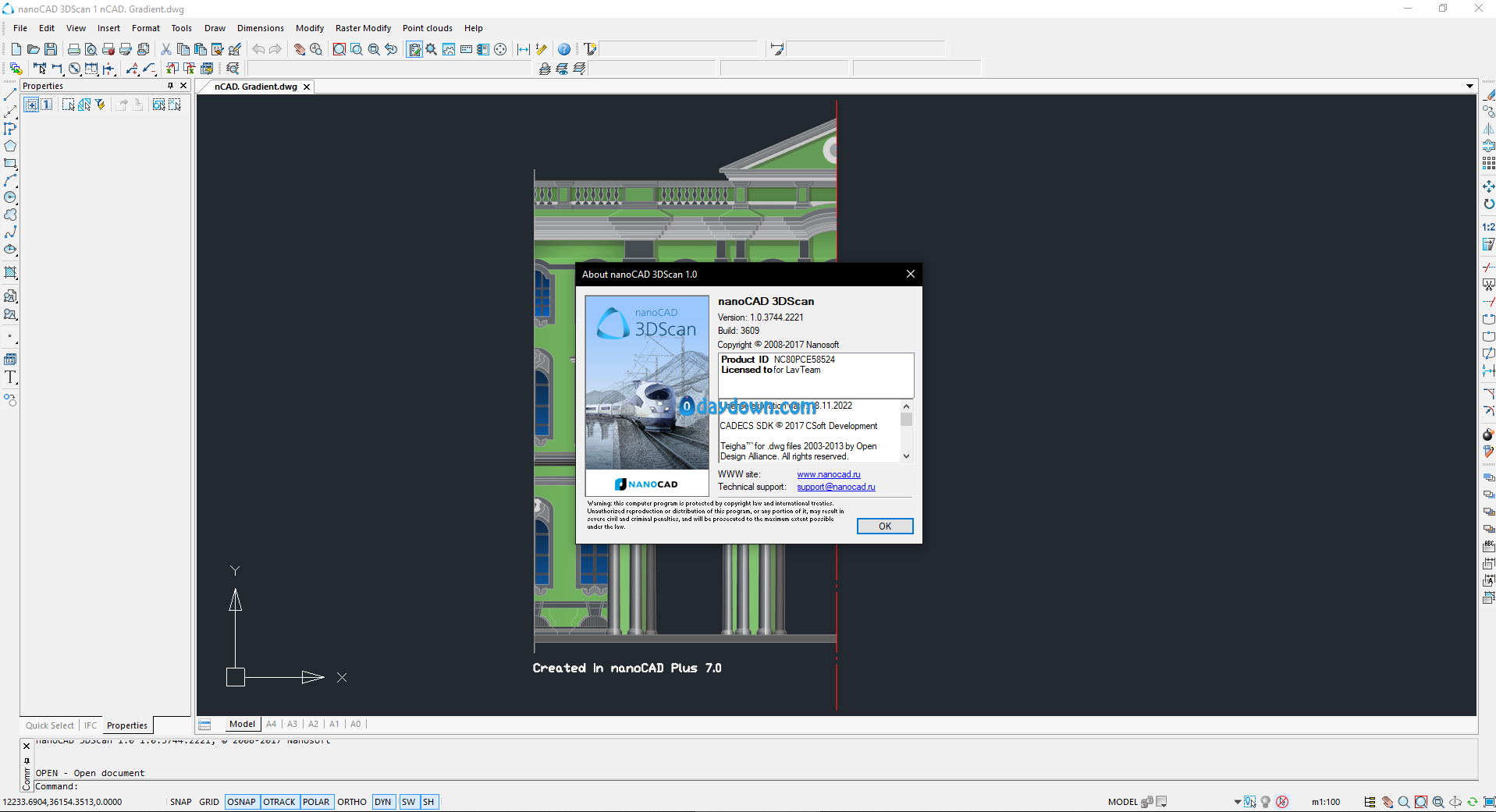Viewport: 1496px width, 812px height.
Task: Select the Ellipse draw tool
Action: pyautogui.click(x=10, y=250)
